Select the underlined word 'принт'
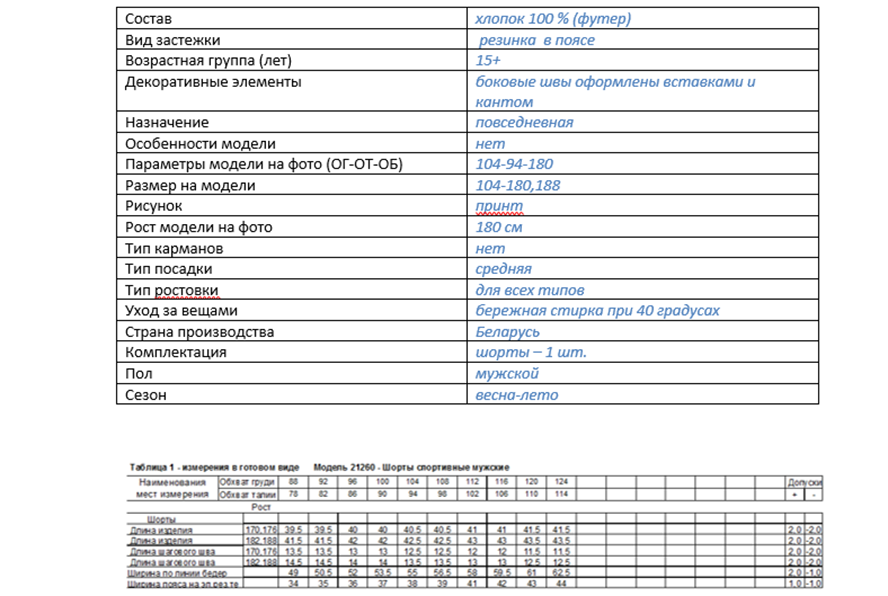Viewport: 888px width, 596px height. [500, 206]
